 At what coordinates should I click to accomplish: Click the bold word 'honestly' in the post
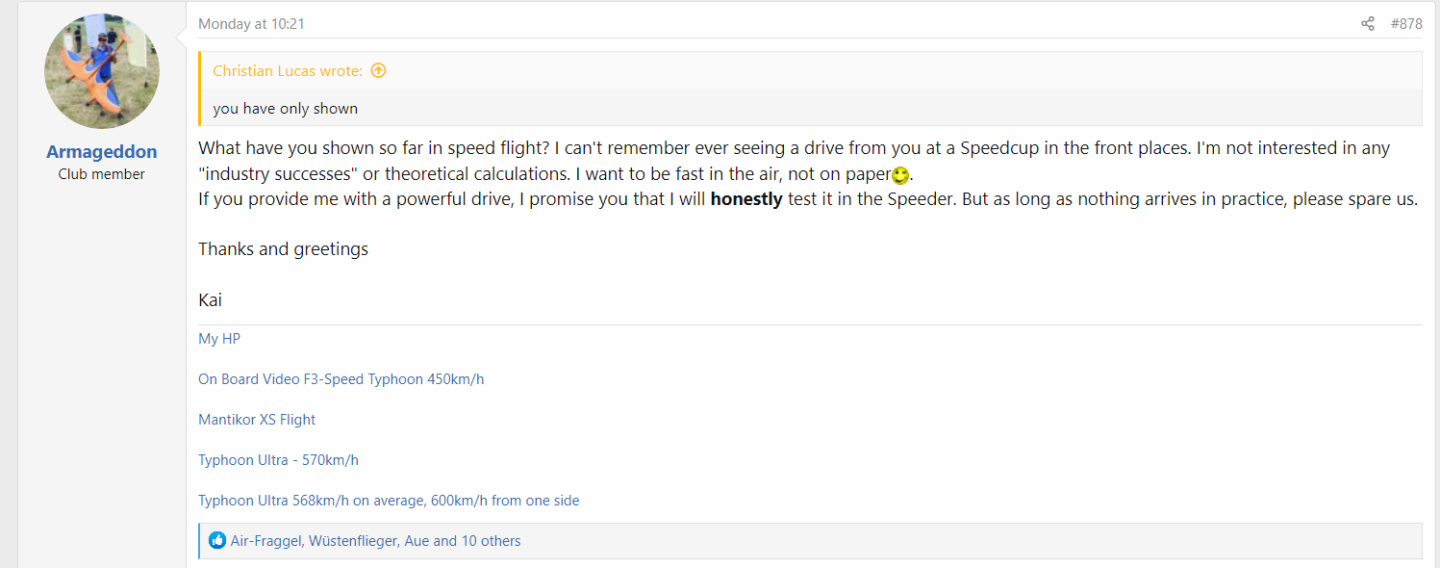pyautogui.click(x=746, y=199)
